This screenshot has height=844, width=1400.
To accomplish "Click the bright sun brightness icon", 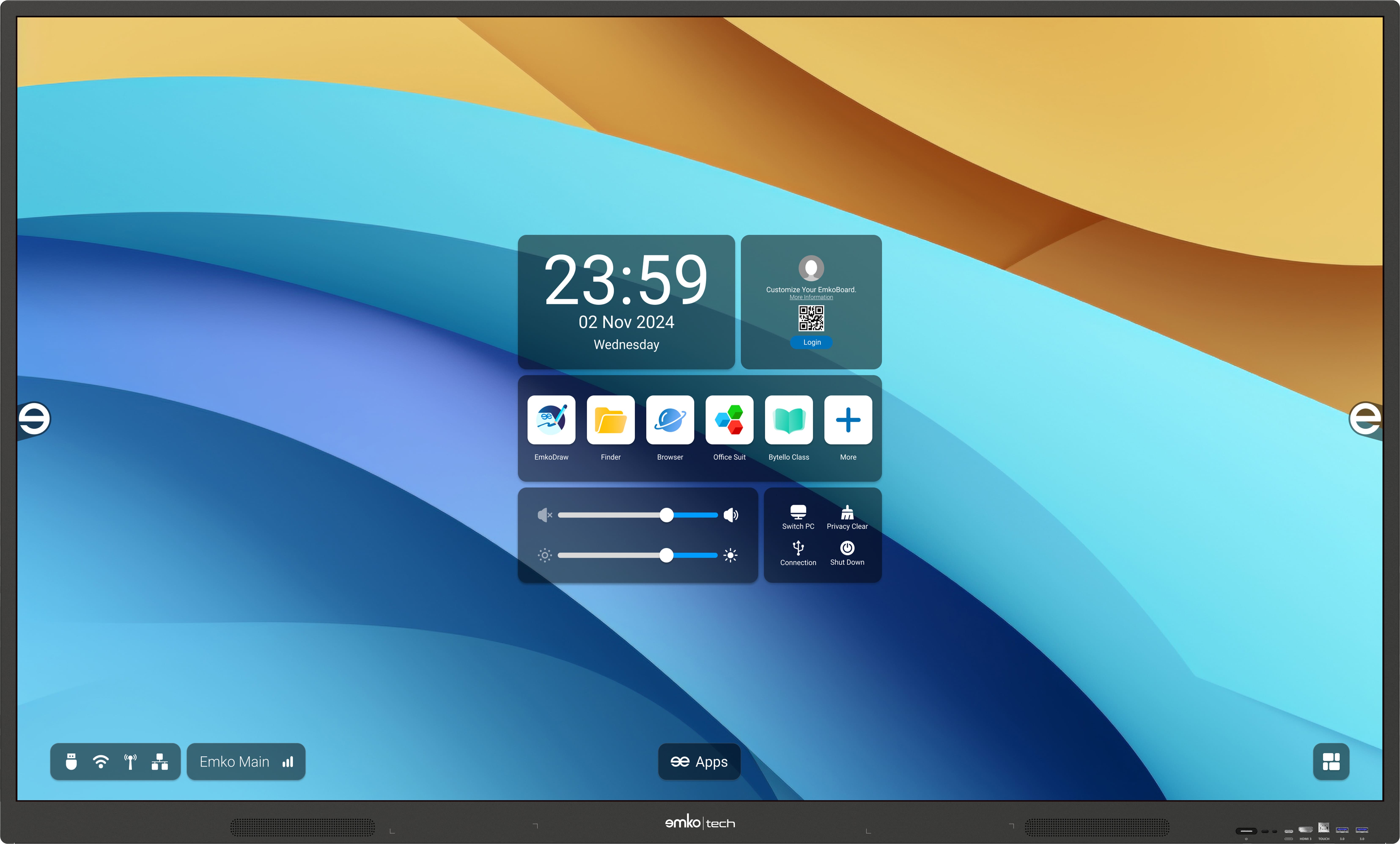I will click(731, 555).
